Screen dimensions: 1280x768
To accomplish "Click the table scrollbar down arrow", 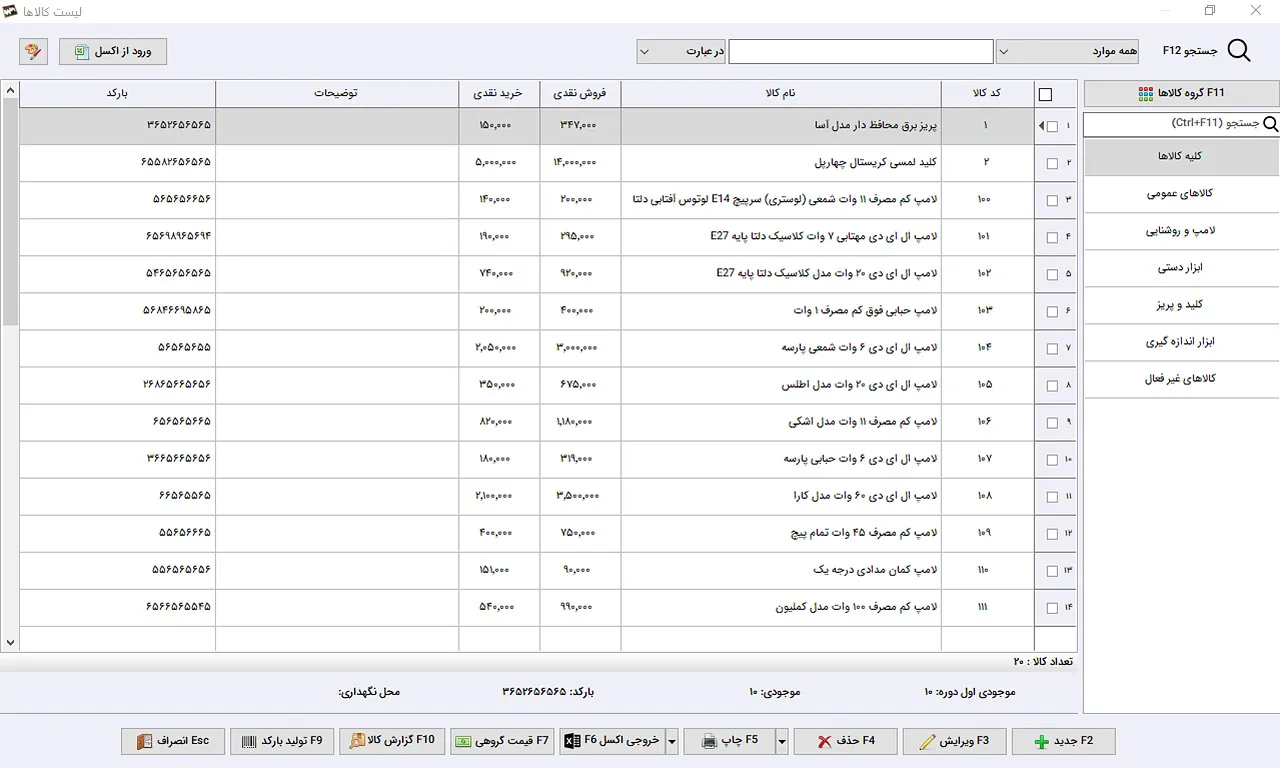I will (x=10, y=643).
